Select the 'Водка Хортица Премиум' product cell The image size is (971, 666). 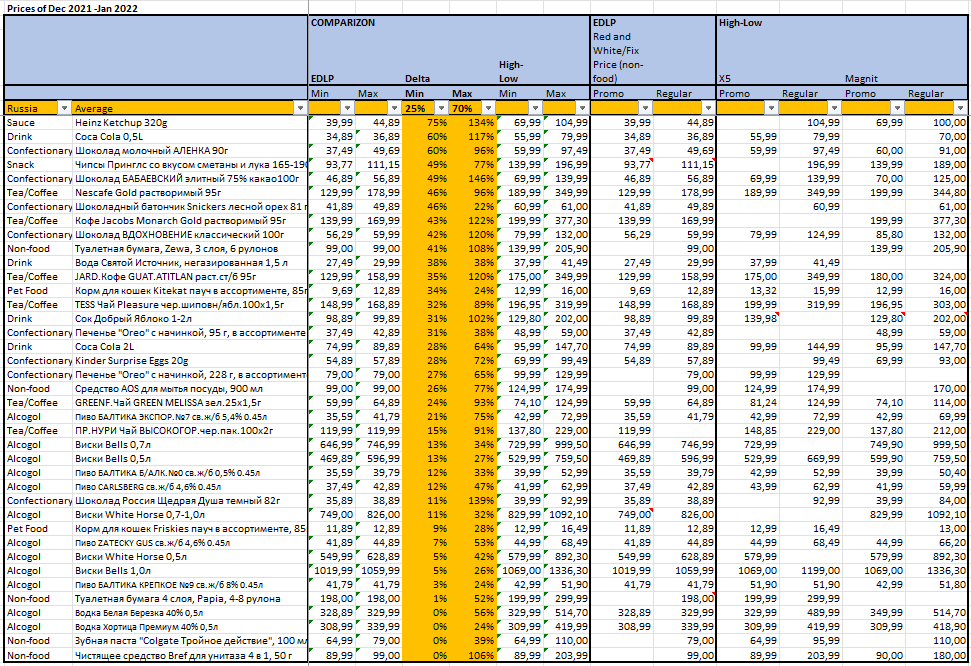[x=190, y=626]
